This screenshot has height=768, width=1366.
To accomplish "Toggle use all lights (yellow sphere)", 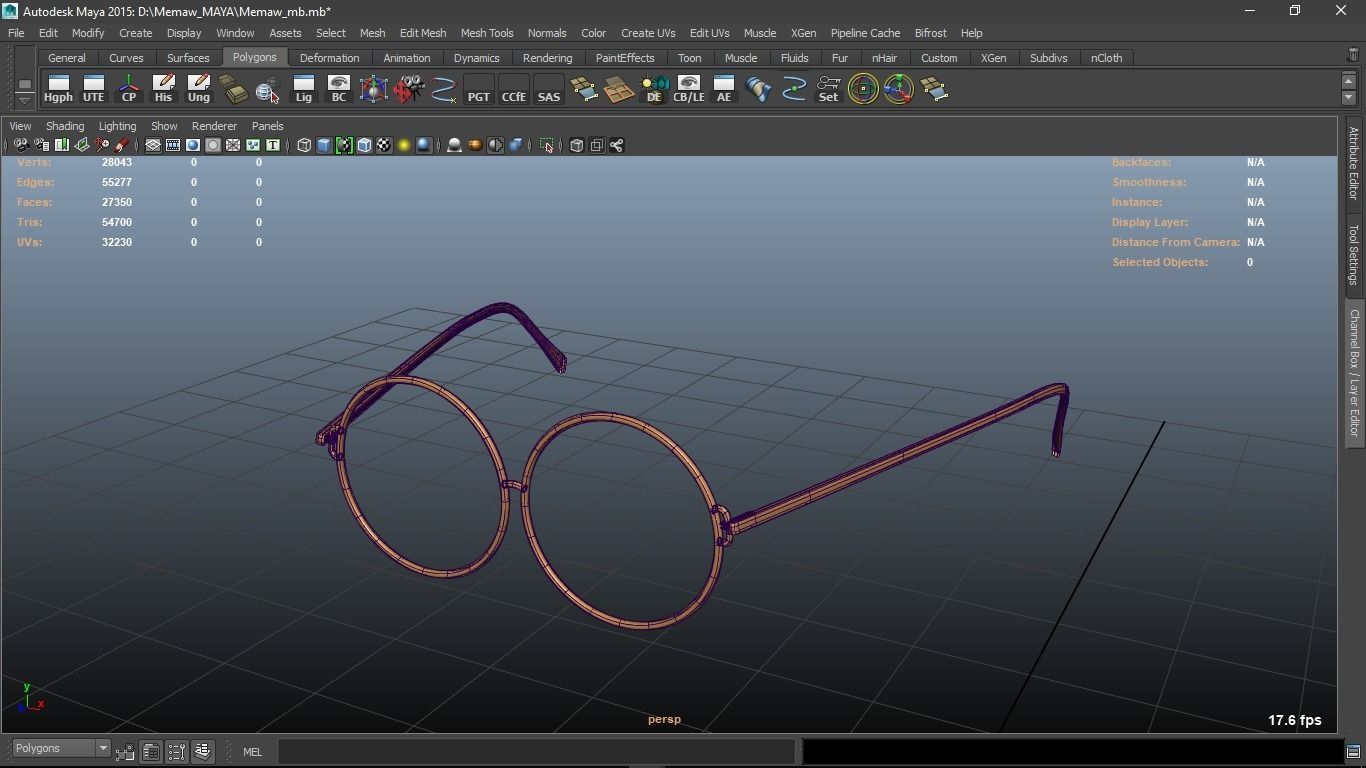I will click(x=404, y=145).
